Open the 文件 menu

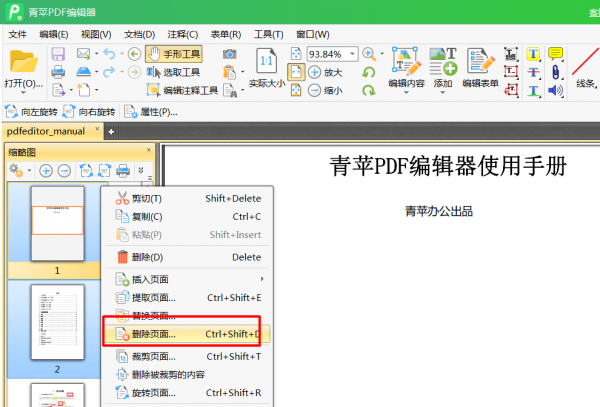coord(18,34)
